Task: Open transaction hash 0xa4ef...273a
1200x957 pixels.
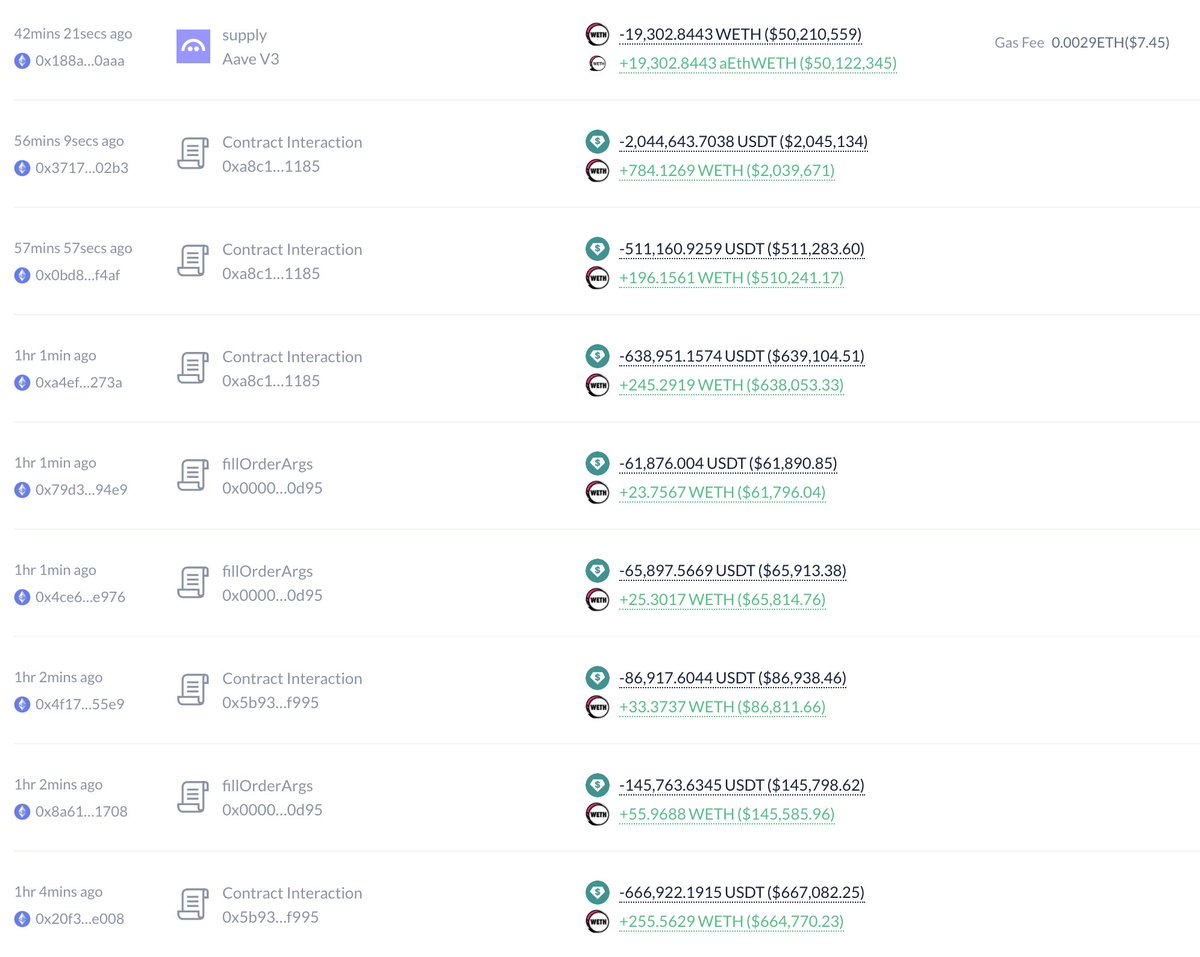Action: pos(79,382)
